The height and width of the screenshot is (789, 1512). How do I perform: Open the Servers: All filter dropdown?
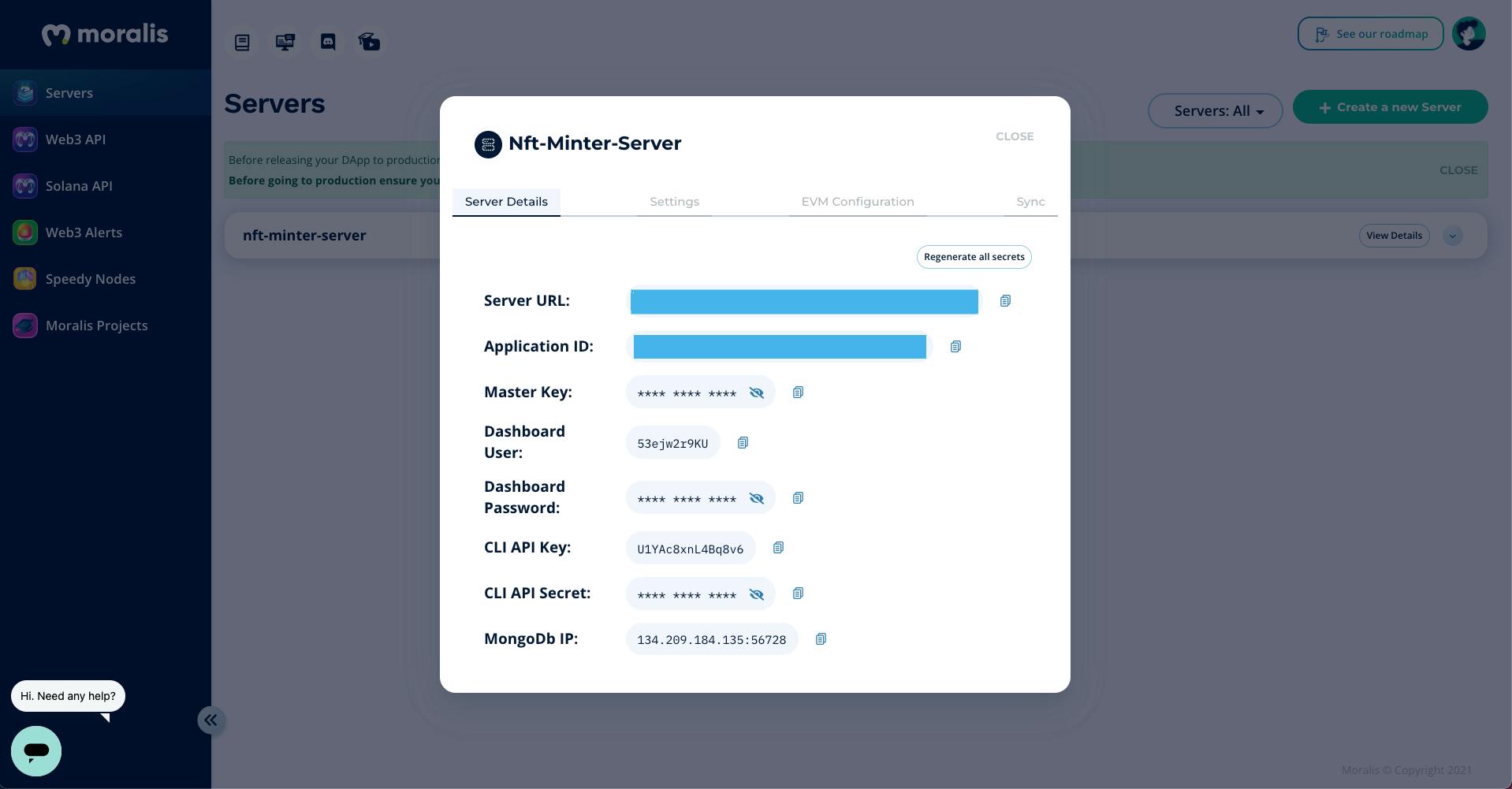[1216, 110]
